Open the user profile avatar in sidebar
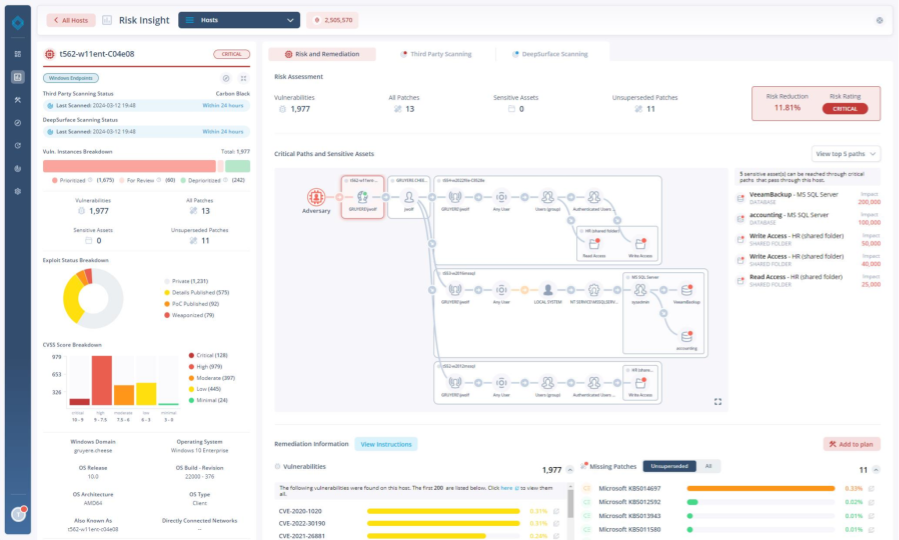 pos(18,514)
